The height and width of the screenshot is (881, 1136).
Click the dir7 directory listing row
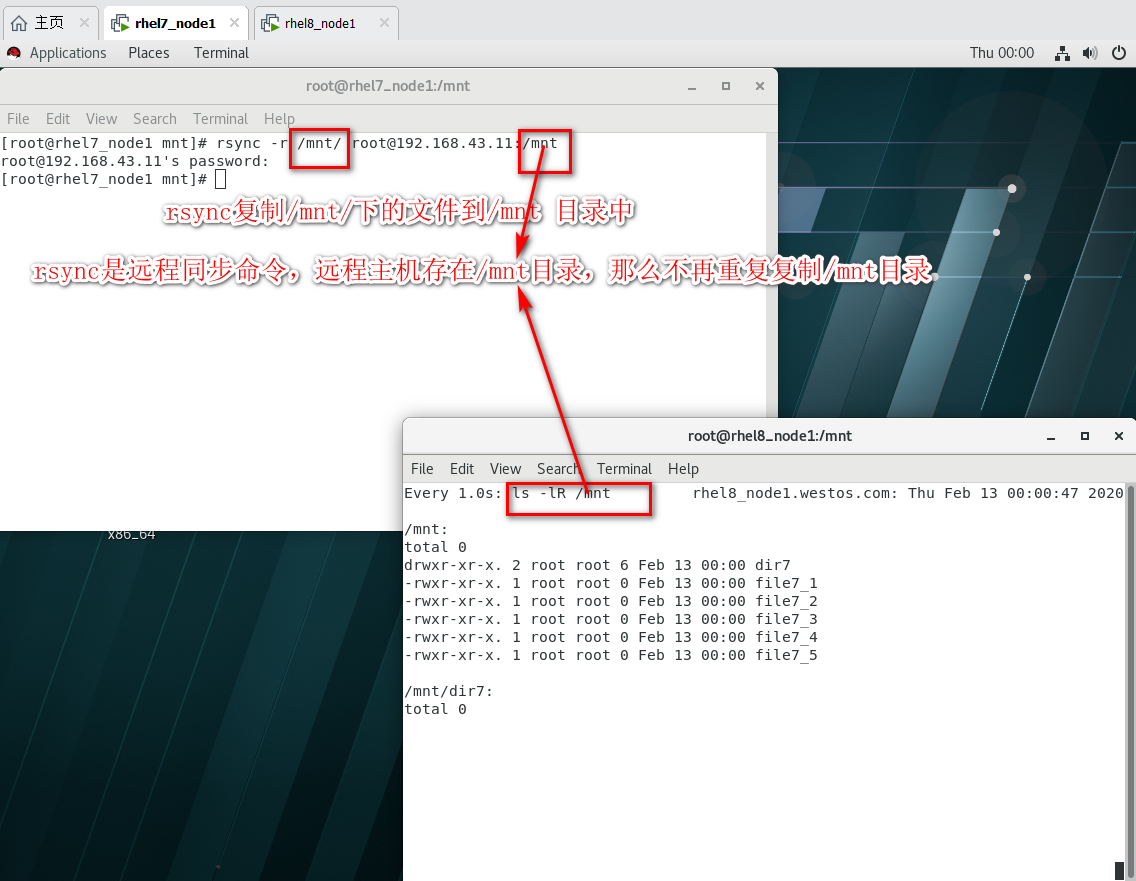pyautogui.click(x=598, y=565)
